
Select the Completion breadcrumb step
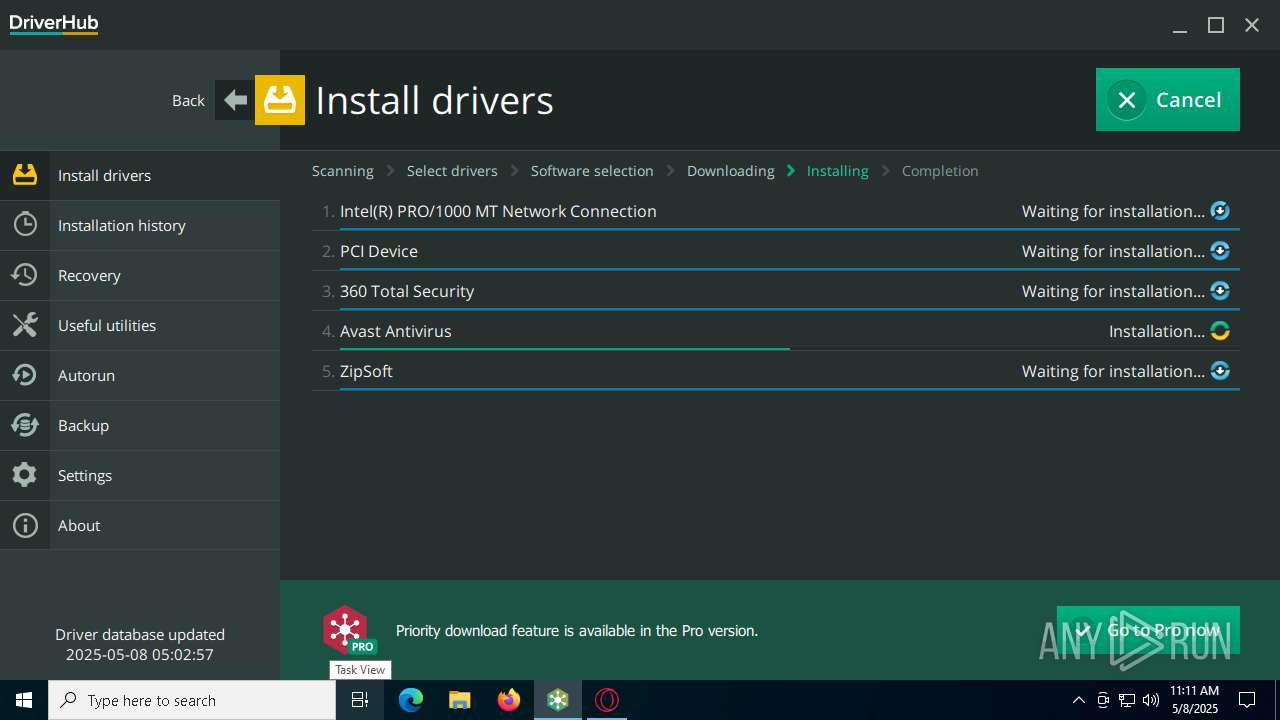point(940,171)
